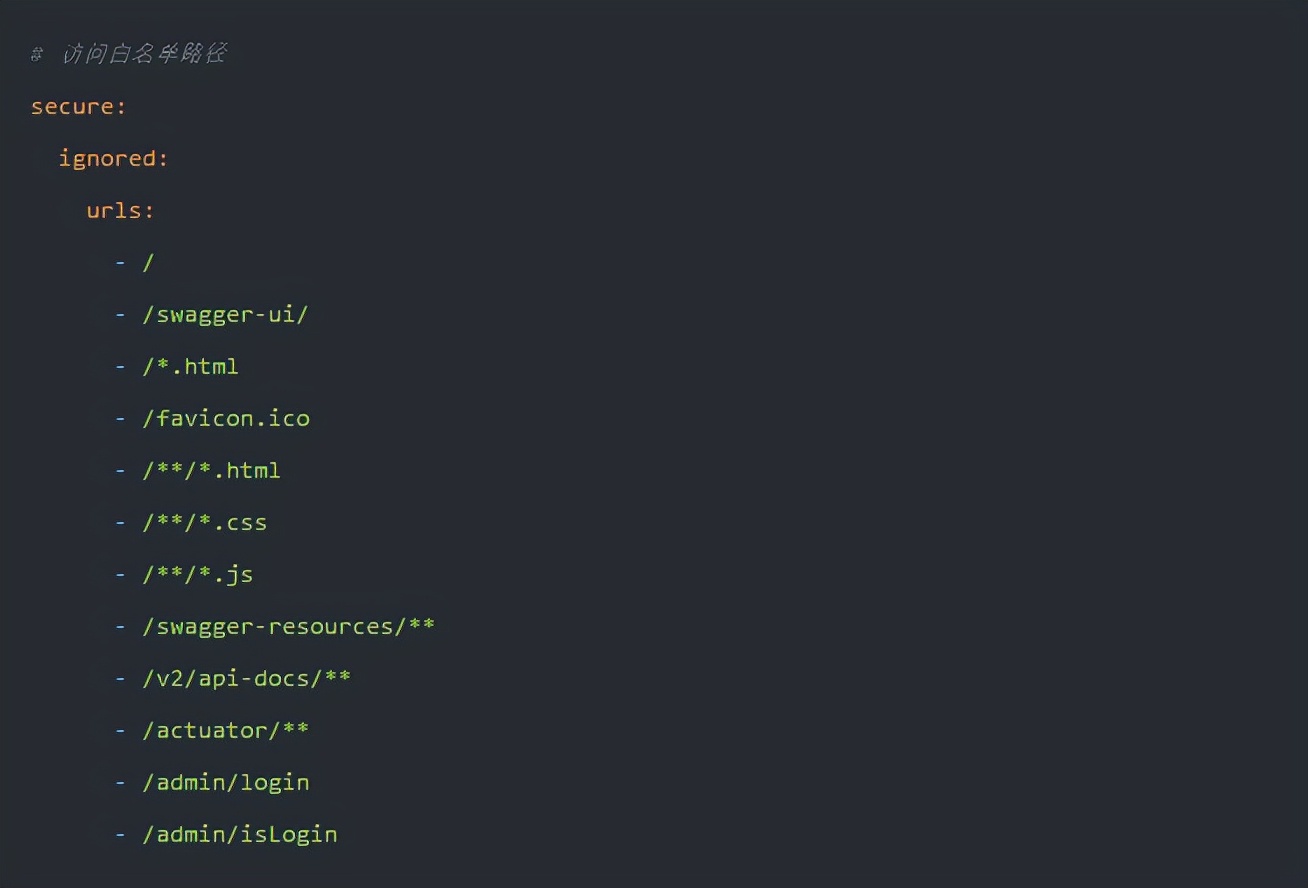Click the Chinese whitelist comment line
Image resolution: width=1308 pixels, height=888 pixels.
(130, 54)
